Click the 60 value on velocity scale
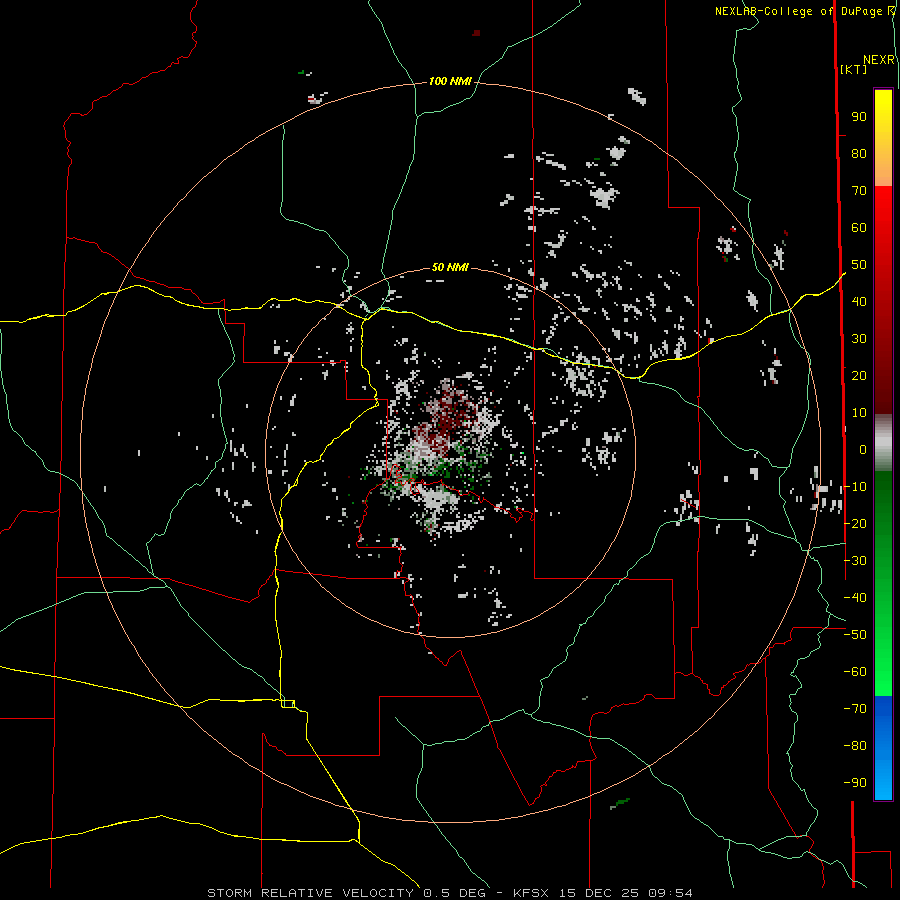Screen dimensions: 900x900 click(859, 227)
